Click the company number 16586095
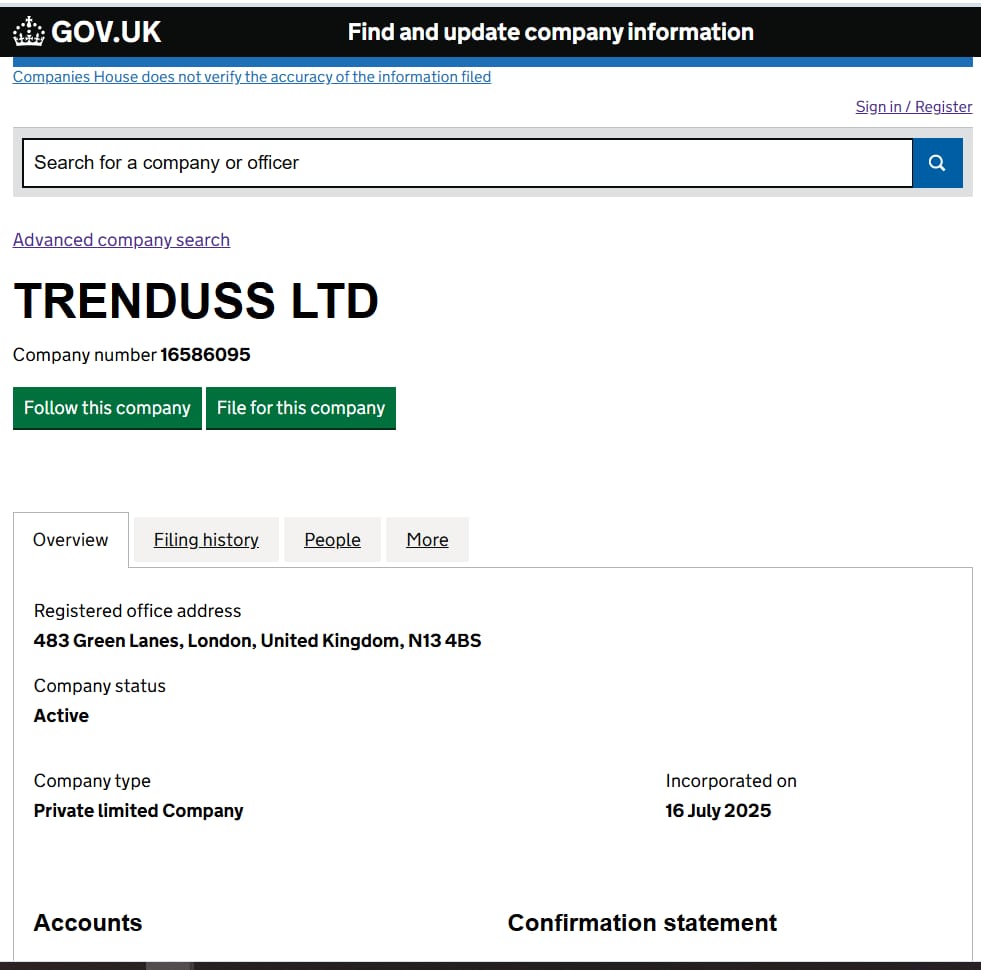The height and width of the screenshot is (970, 981). coord(205,355)
